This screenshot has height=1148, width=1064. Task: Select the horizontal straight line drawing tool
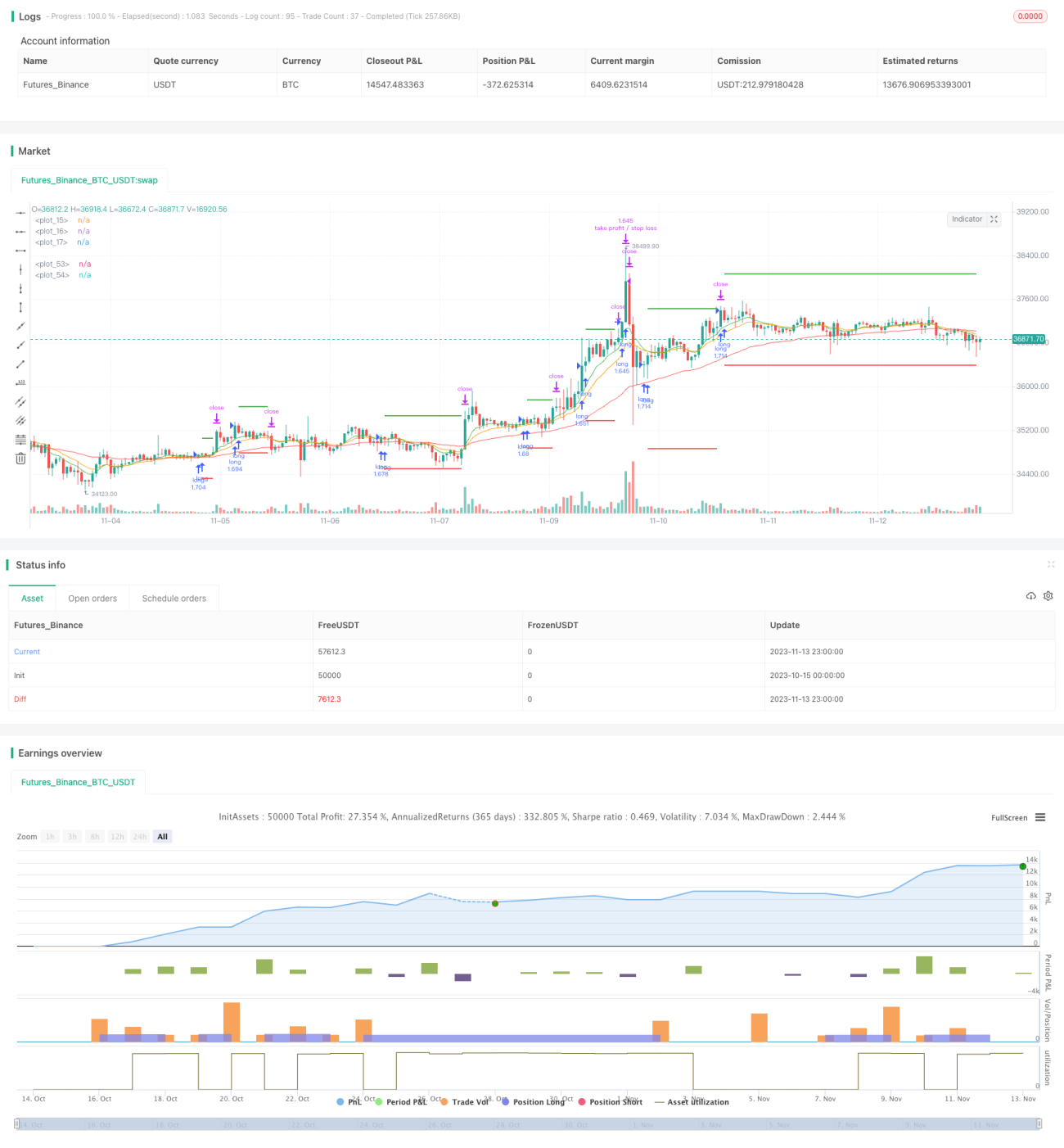(x=20, y=213)
